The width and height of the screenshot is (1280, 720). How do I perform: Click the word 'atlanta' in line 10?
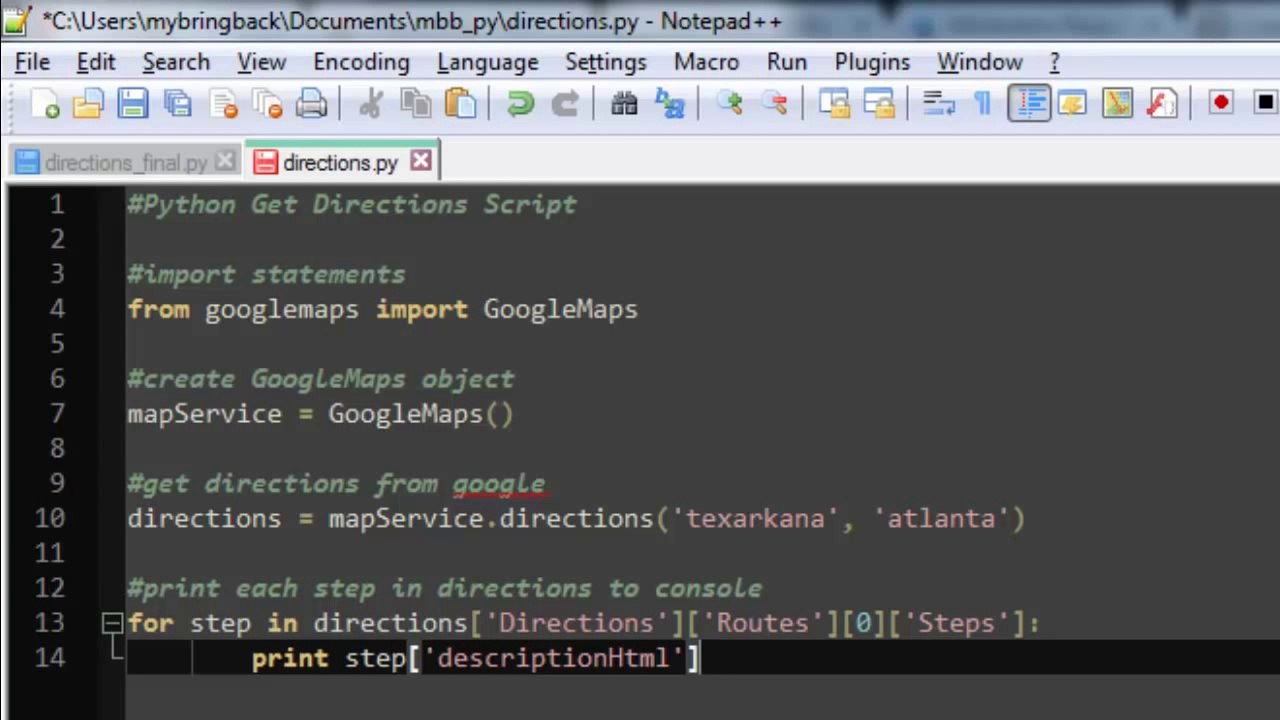942,518
